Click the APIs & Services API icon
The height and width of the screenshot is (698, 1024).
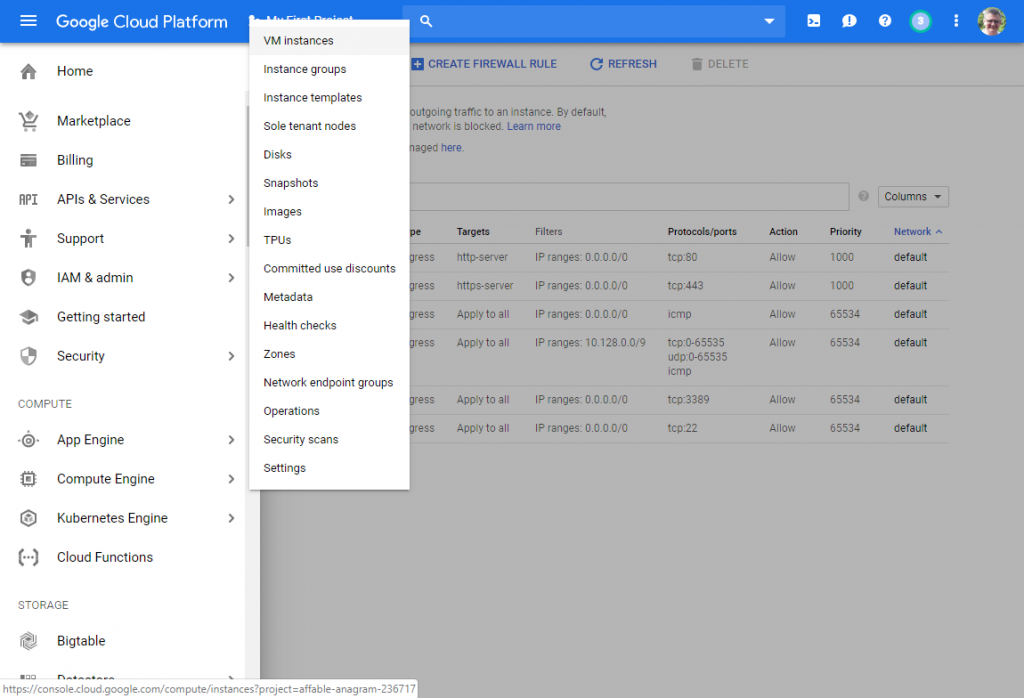(x=28, y=199)
